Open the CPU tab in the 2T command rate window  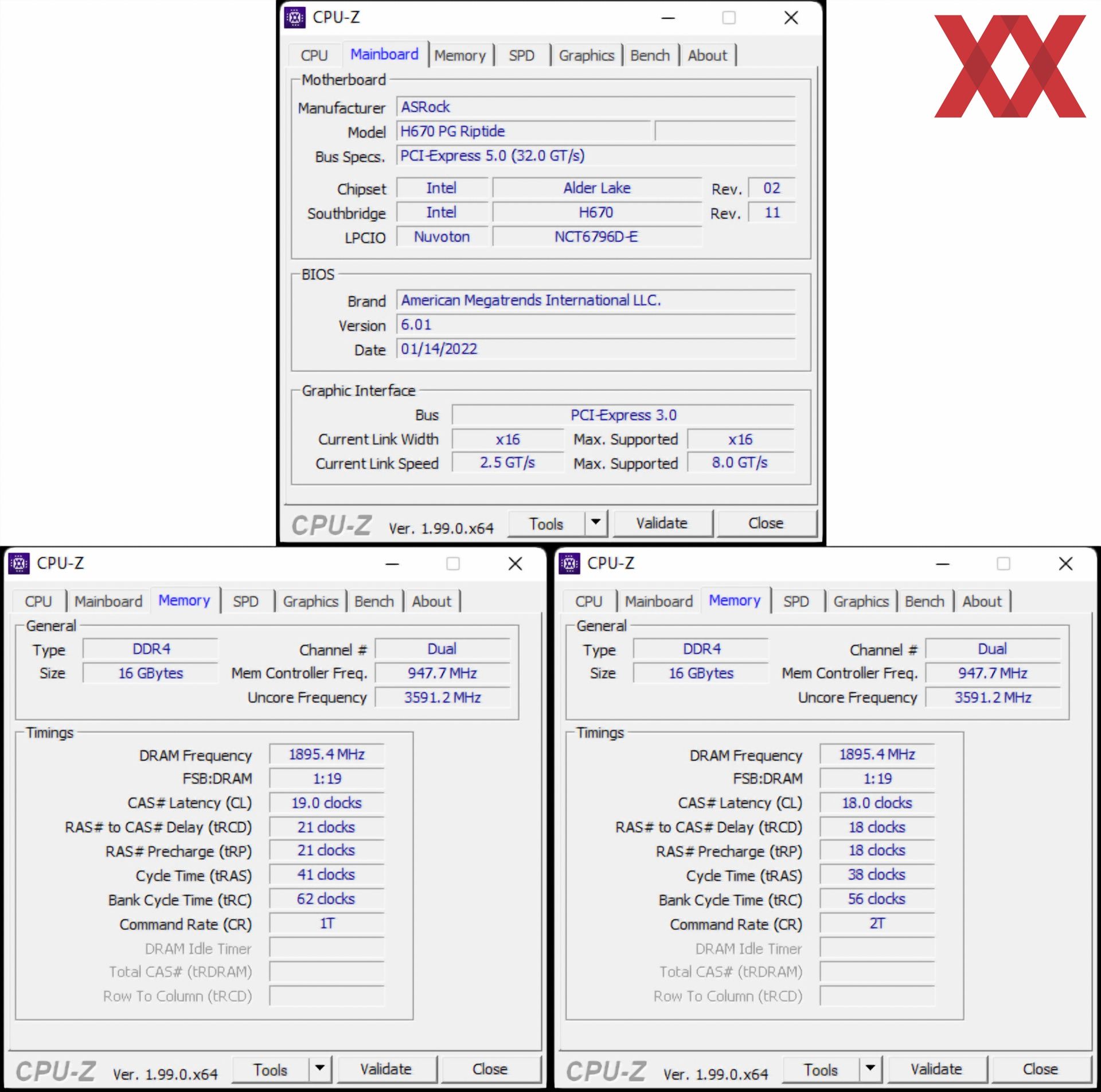pos(589,601)
